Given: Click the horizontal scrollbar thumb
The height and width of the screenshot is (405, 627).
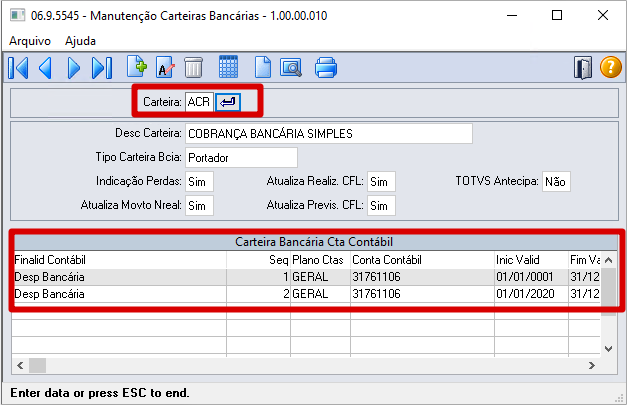Looking at the screenshot, I should [x=38, y=365].
